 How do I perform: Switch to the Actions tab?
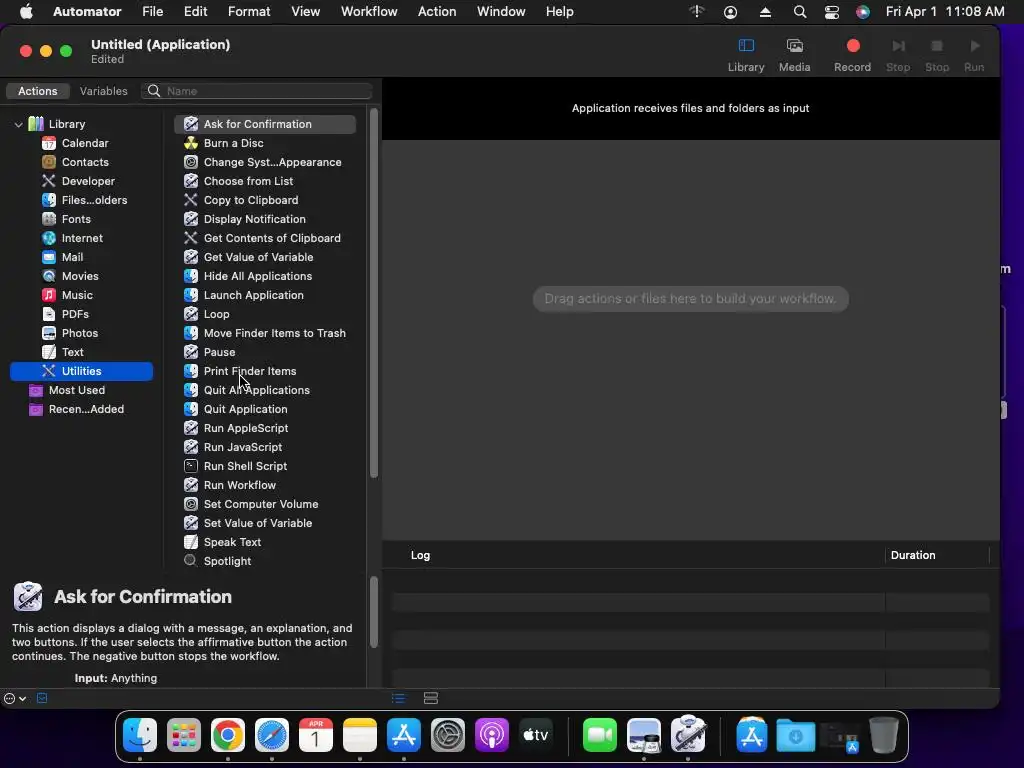pyautogui.click(x=37, y=91)
